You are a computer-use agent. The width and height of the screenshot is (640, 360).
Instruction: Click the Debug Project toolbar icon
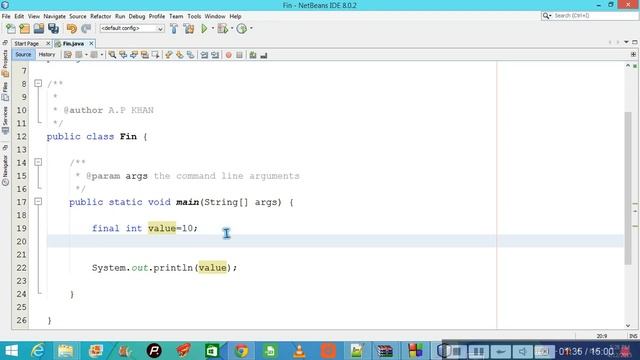tap(222, 29)
